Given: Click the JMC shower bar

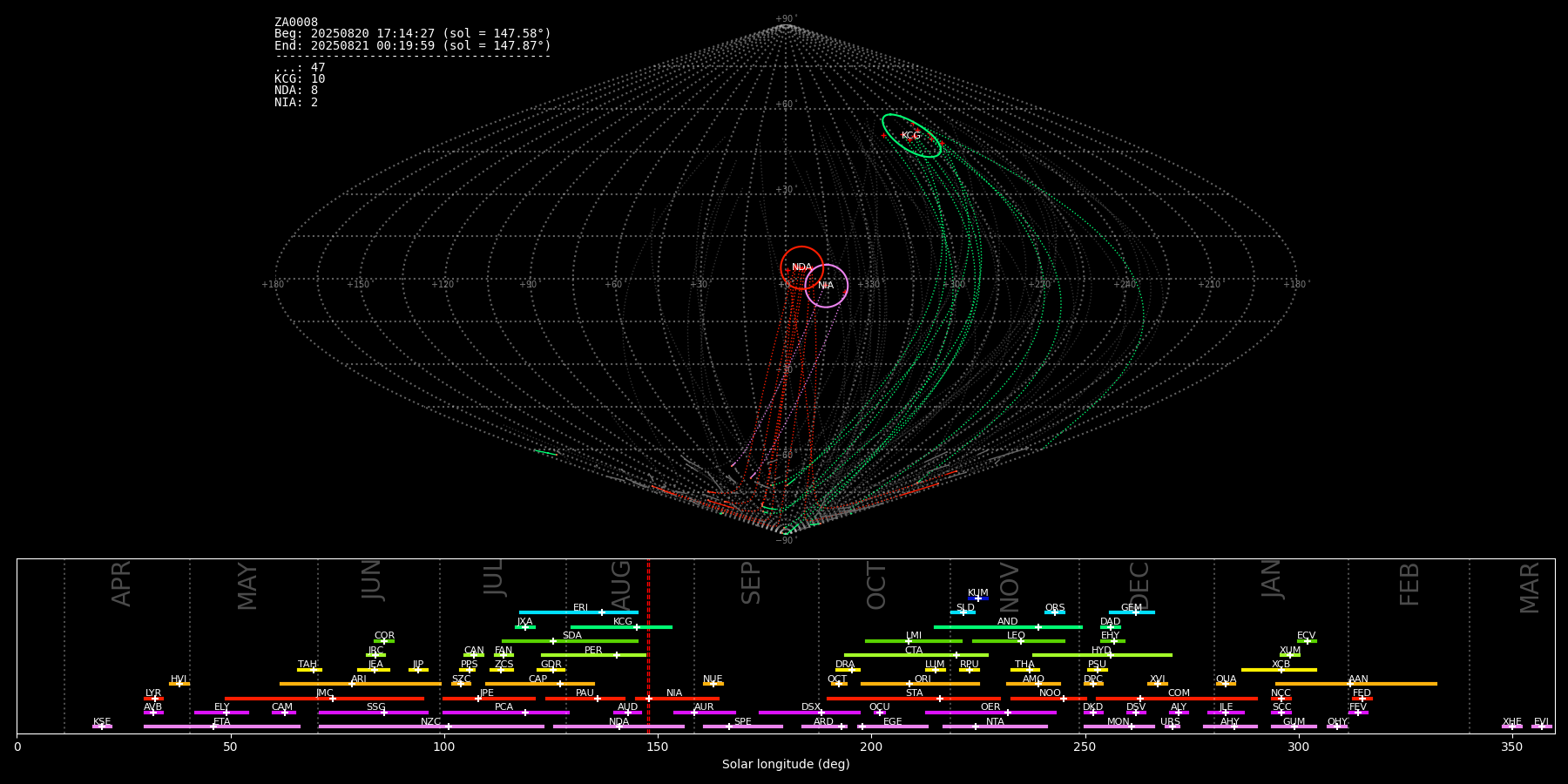Looking at the screenshot, I should pyautogui.click(x=324, y=699).
